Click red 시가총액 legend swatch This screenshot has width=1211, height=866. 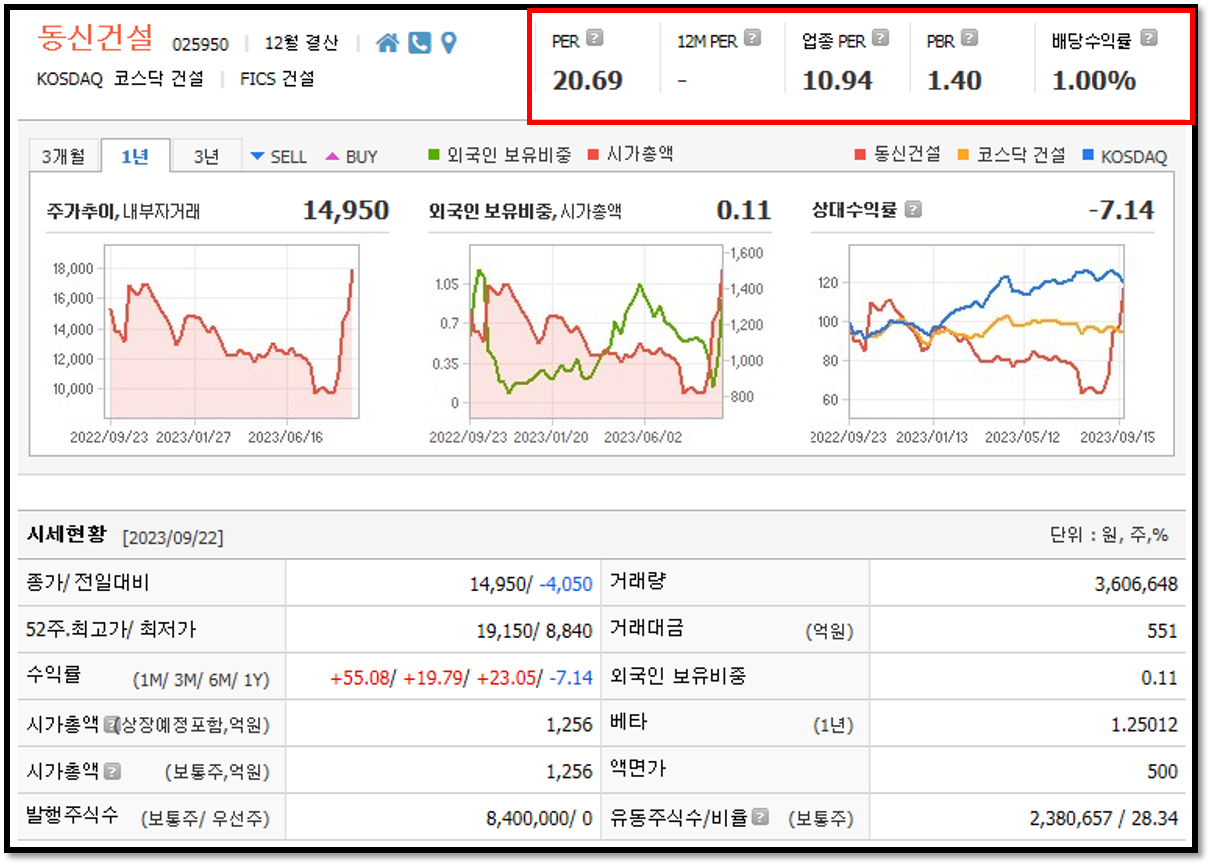click(x=593, y=154)
